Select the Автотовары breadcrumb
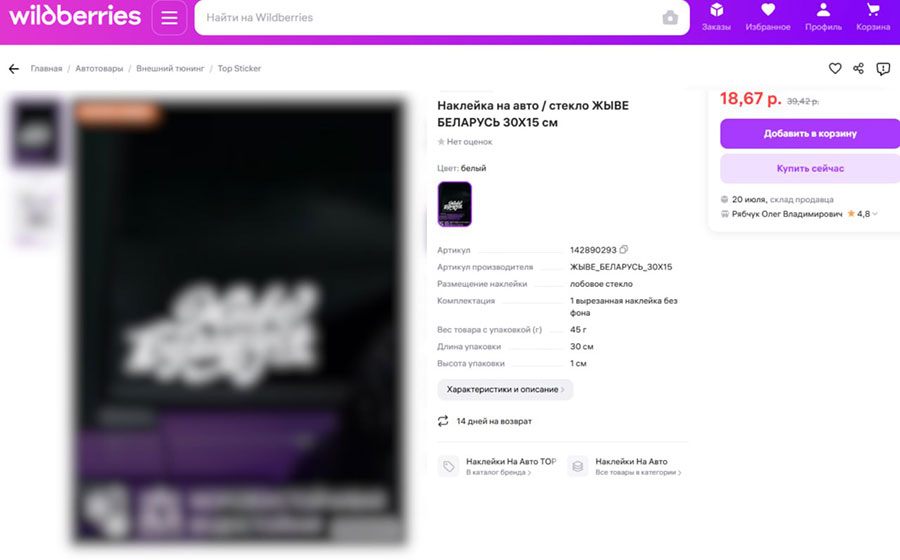The image size is (900, 560). 99,68
